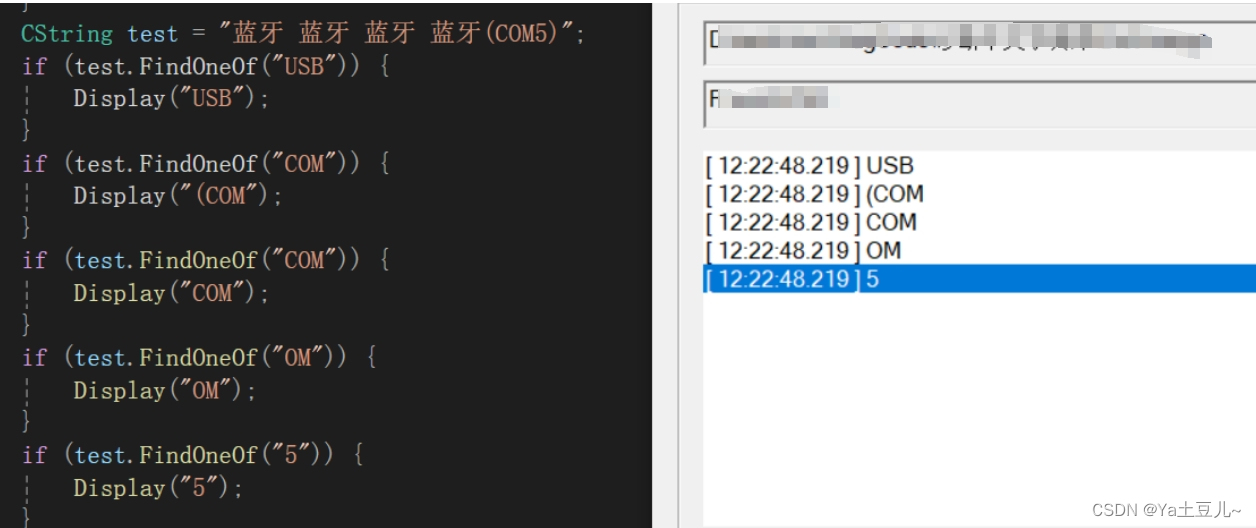Image resolution: width=1256 pixels, height=528 pixels.
Task: Select the log entry showing USB
Action: click(979, 166)
